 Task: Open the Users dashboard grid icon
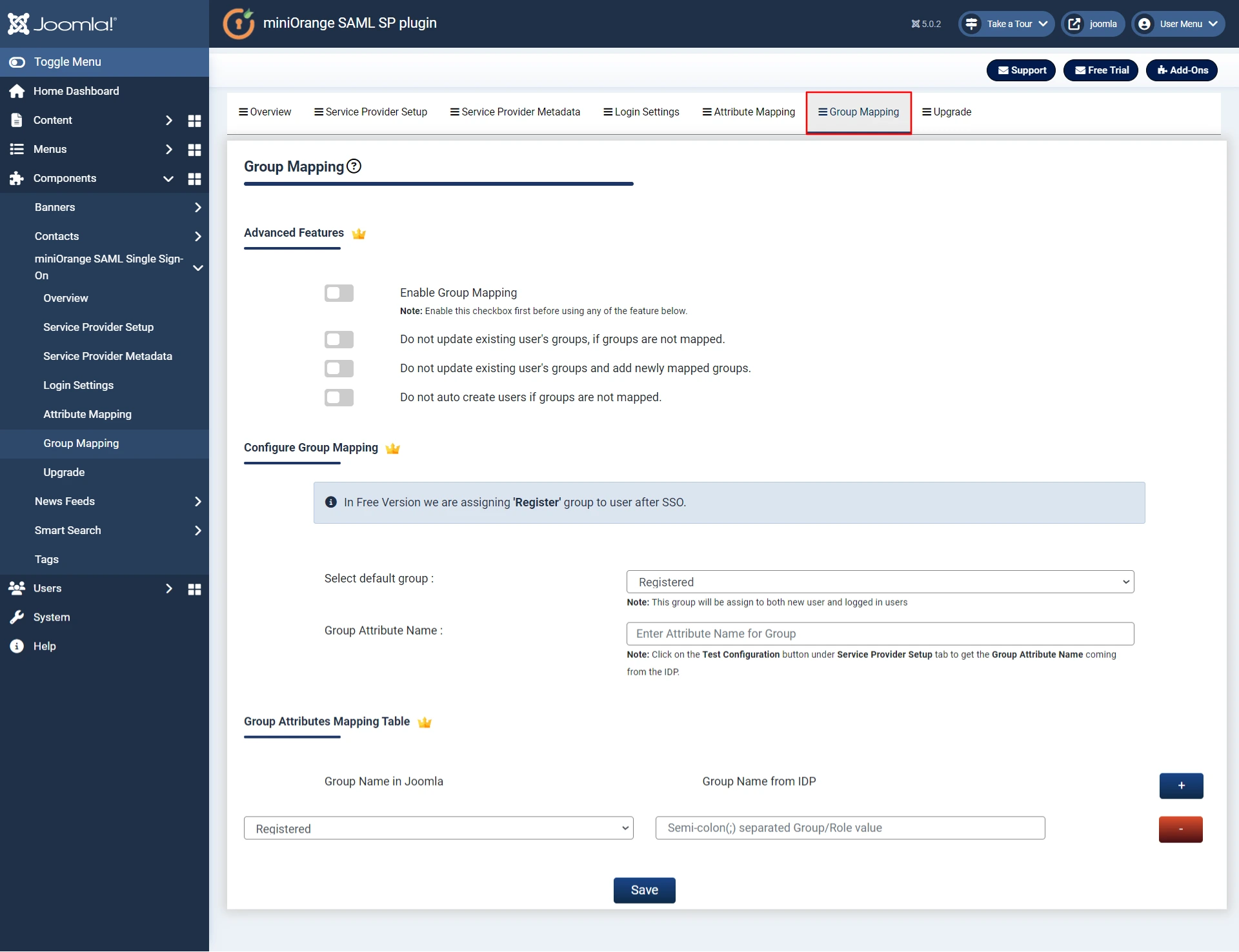click(194, 589)
